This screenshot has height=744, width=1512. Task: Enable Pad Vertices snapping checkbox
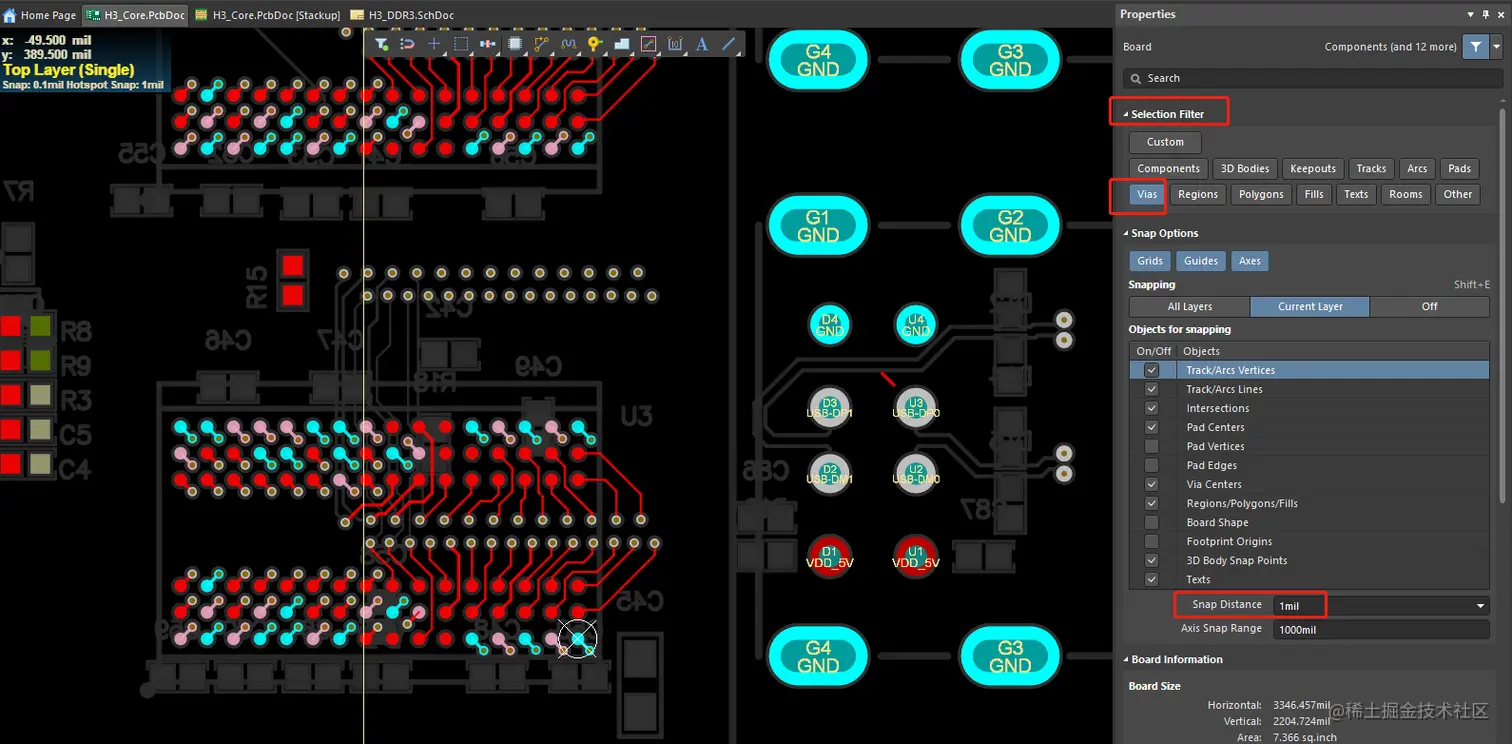click(1152, 446)
